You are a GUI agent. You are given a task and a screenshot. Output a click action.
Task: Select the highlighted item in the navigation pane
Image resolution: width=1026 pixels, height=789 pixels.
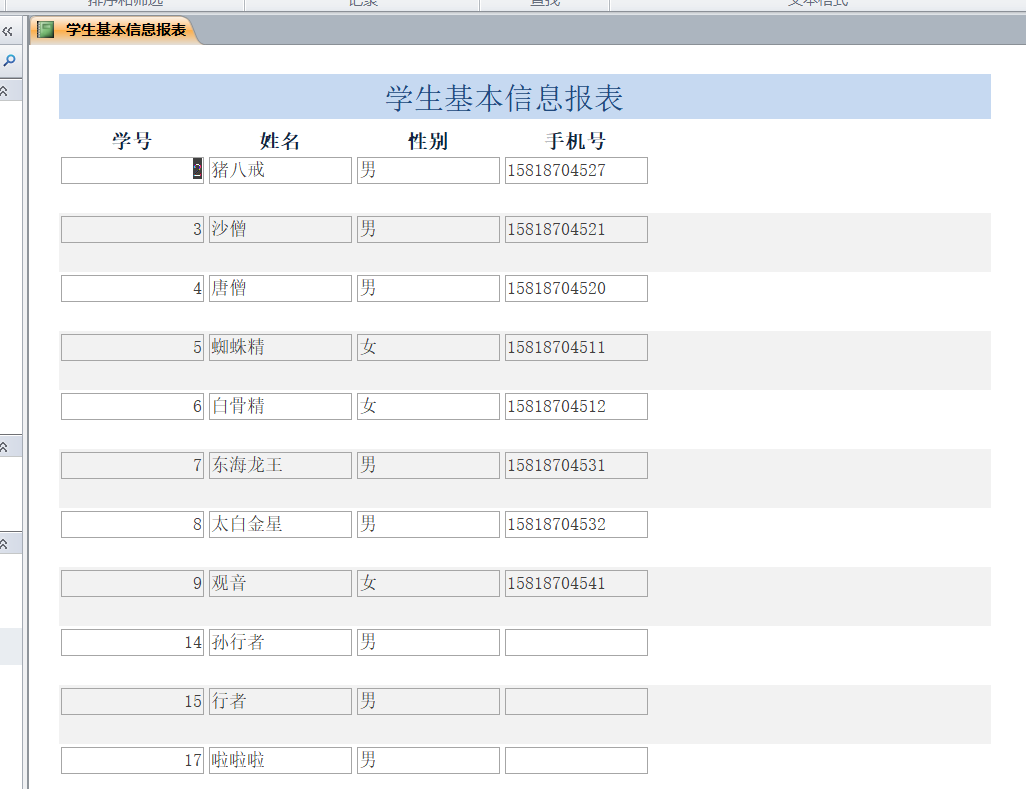click(10, 646)
